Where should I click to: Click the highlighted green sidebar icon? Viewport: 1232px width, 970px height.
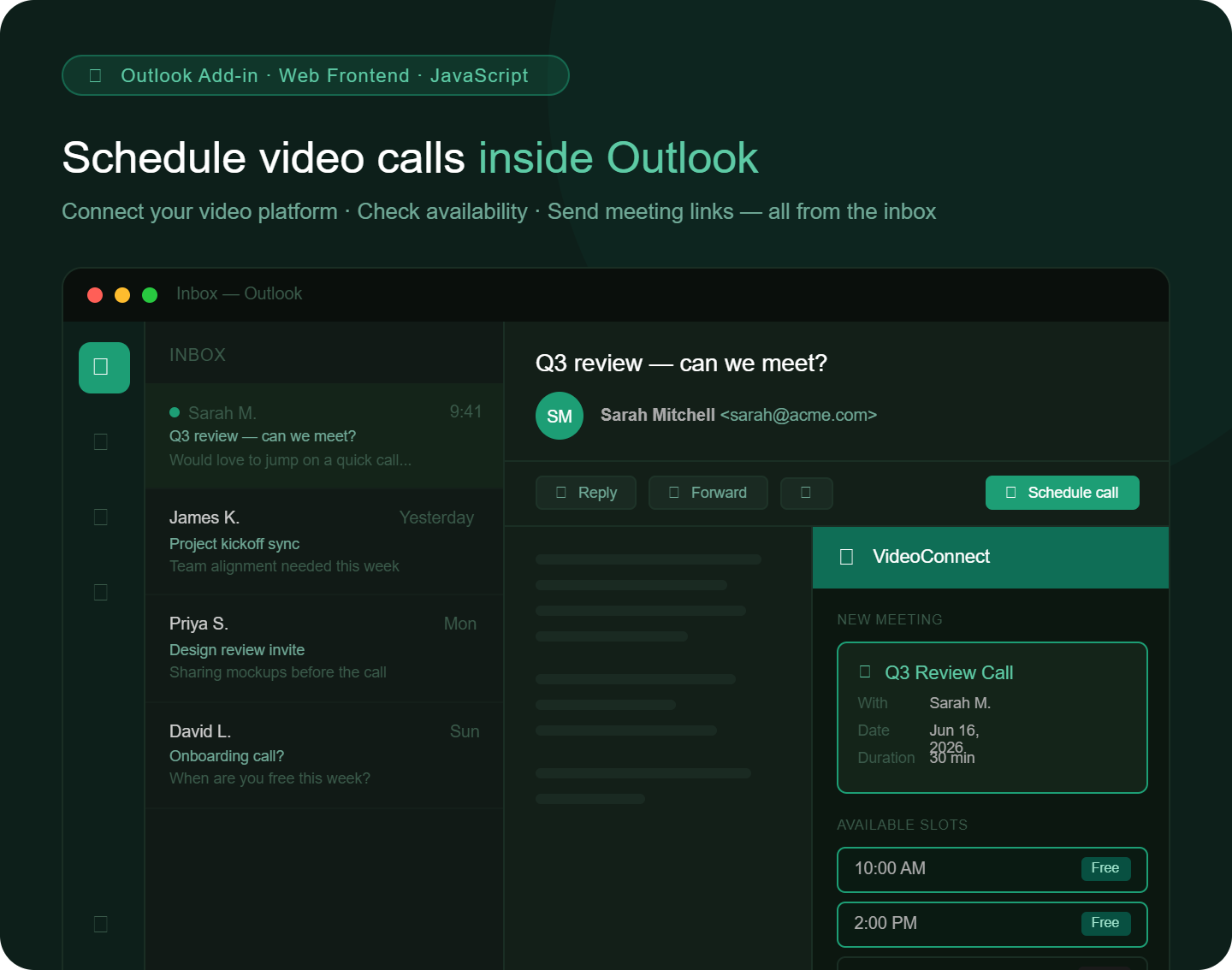tap(104, 368)
